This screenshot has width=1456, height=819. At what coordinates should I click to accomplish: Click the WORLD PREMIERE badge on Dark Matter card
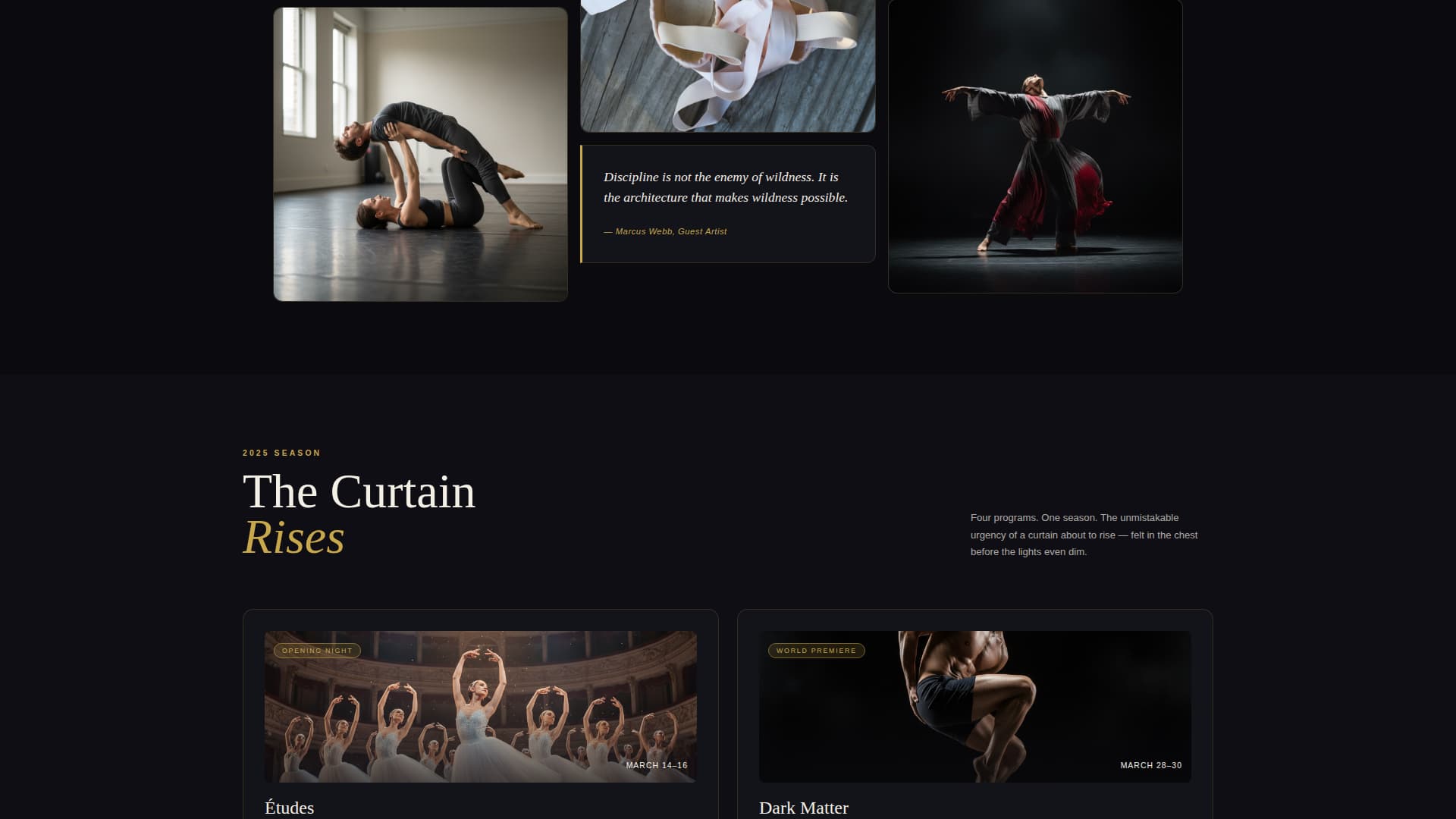pos(815,650)
